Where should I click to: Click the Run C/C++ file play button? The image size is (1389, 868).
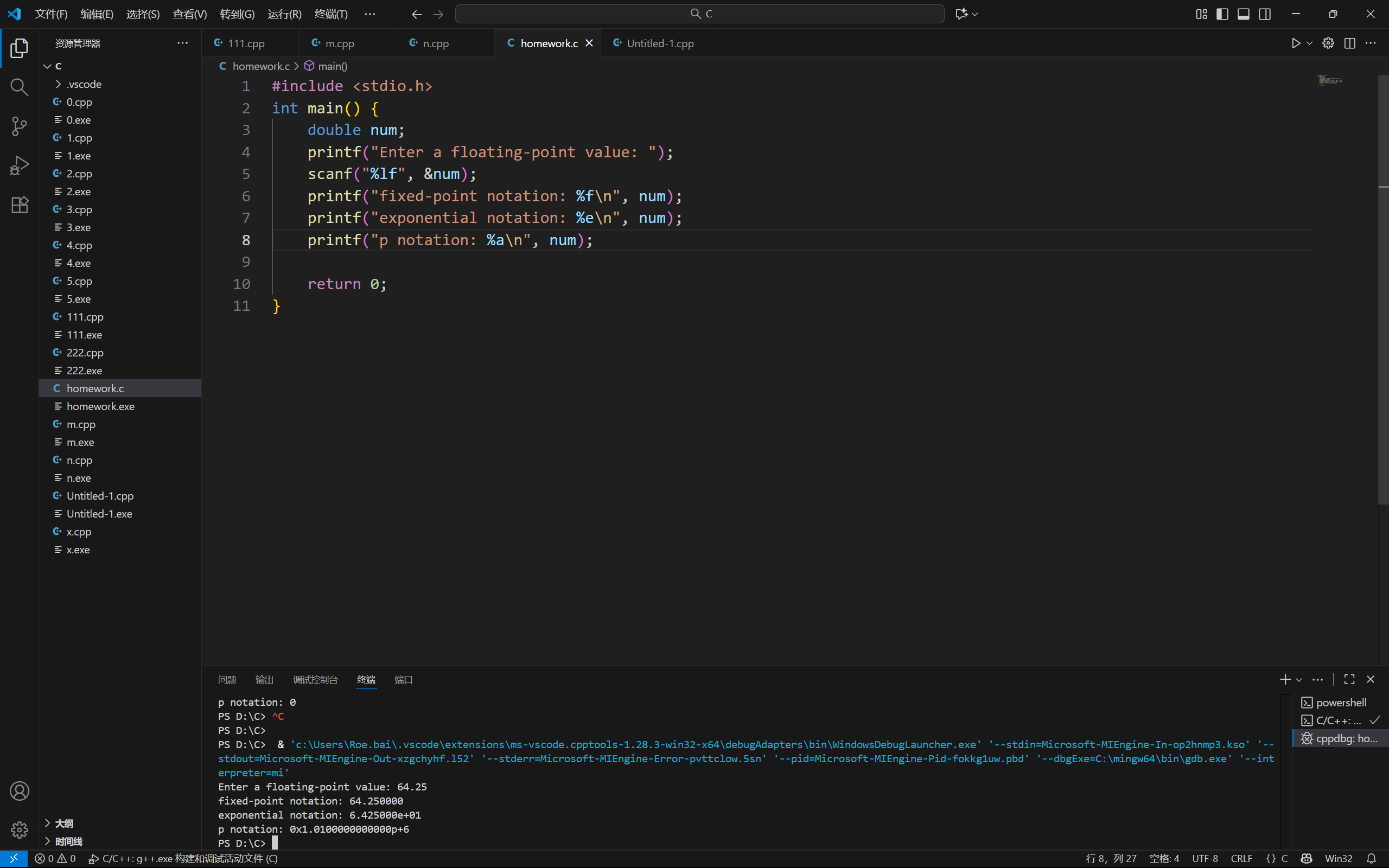tap(1296, 43)
